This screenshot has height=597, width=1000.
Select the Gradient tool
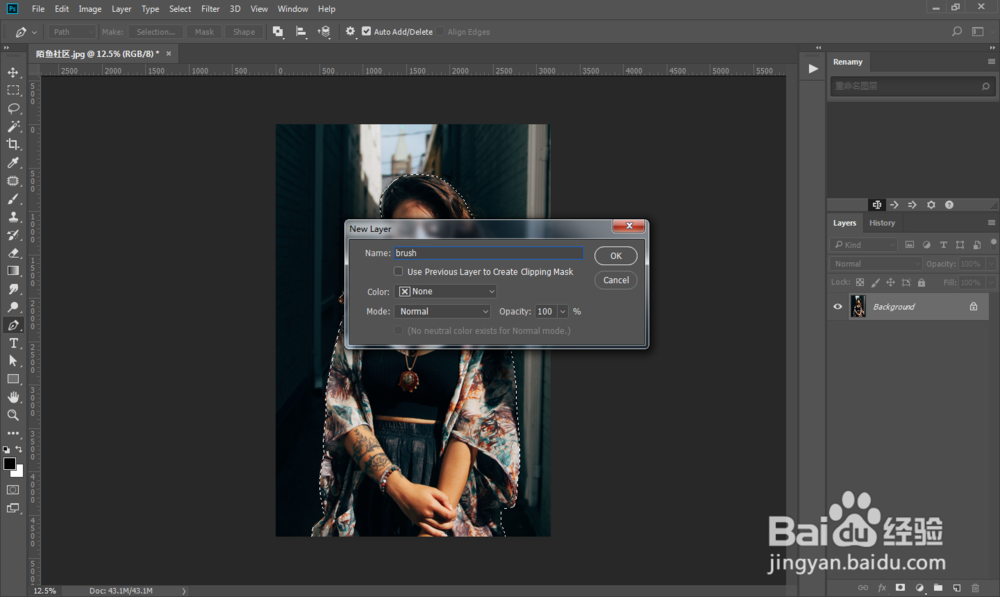tap(13, 271)
